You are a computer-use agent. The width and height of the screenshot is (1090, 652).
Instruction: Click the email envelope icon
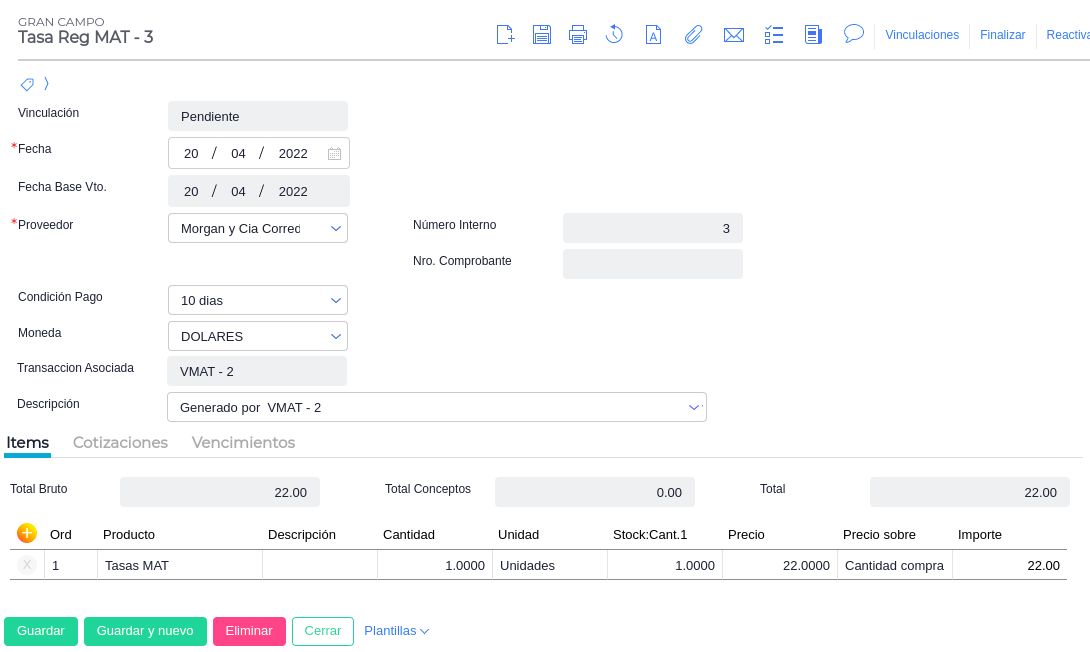734,35
